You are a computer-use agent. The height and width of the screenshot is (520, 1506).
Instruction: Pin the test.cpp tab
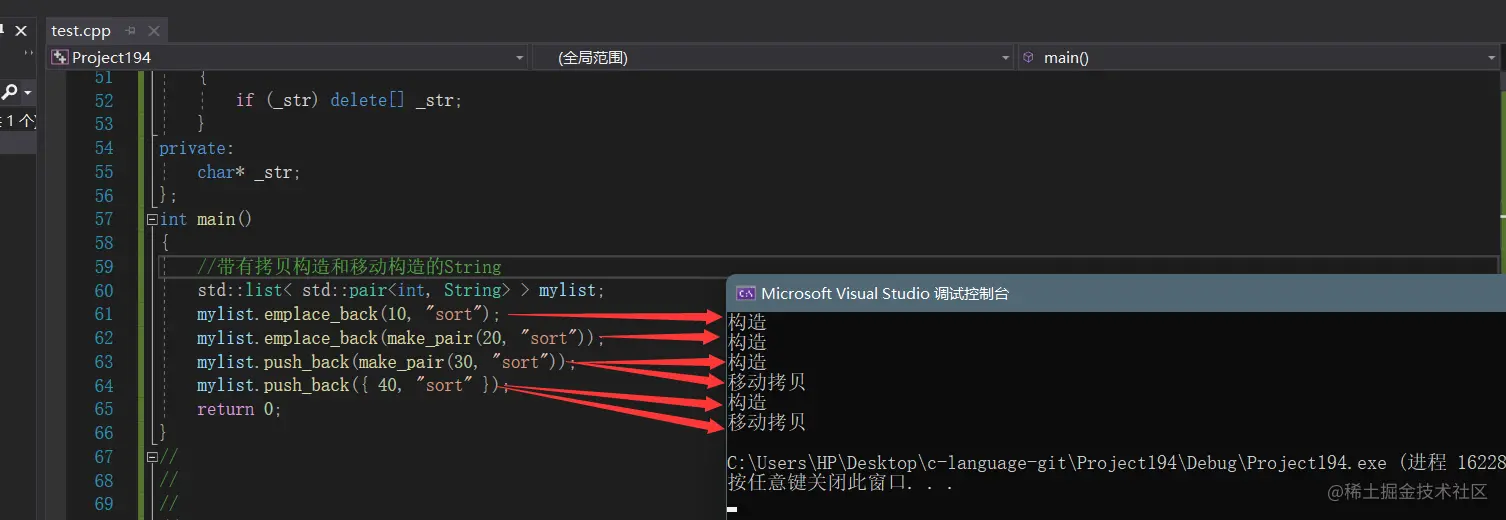pos(130,31)
